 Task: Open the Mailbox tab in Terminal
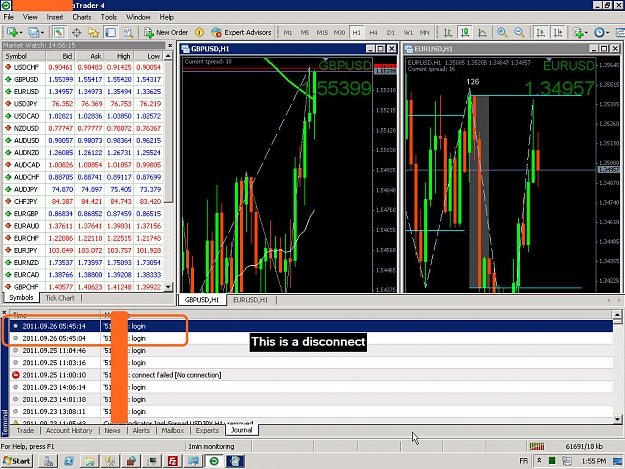click(173, 430)
